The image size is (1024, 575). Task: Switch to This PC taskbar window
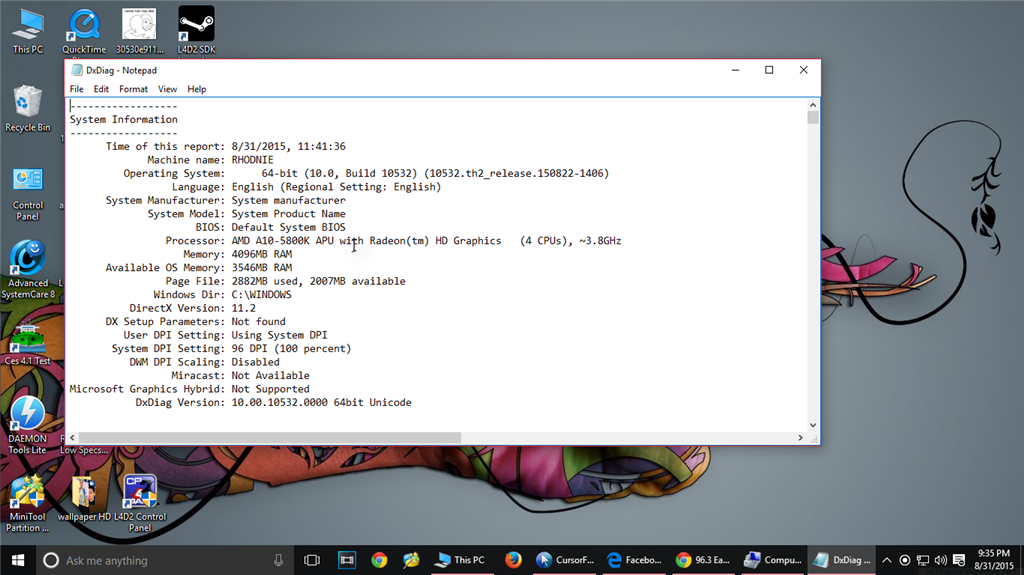tap(461, 560)
